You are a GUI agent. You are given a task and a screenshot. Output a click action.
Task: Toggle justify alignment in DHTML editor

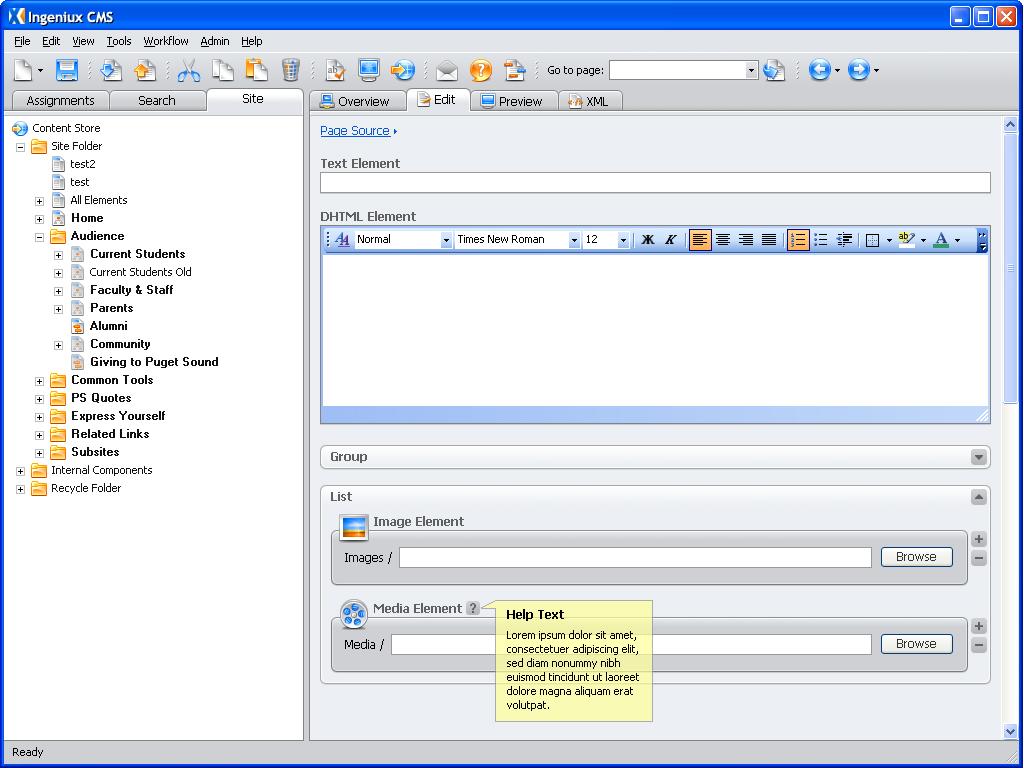[769, 240]
